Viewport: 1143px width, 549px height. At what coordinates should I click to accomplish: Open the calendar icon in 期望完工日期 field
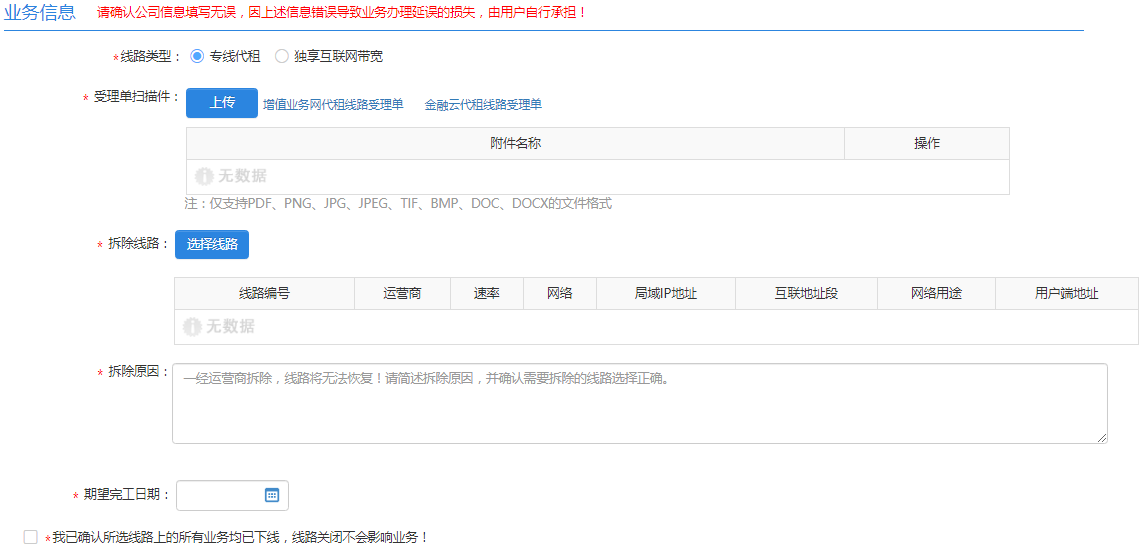click(271, 495)
